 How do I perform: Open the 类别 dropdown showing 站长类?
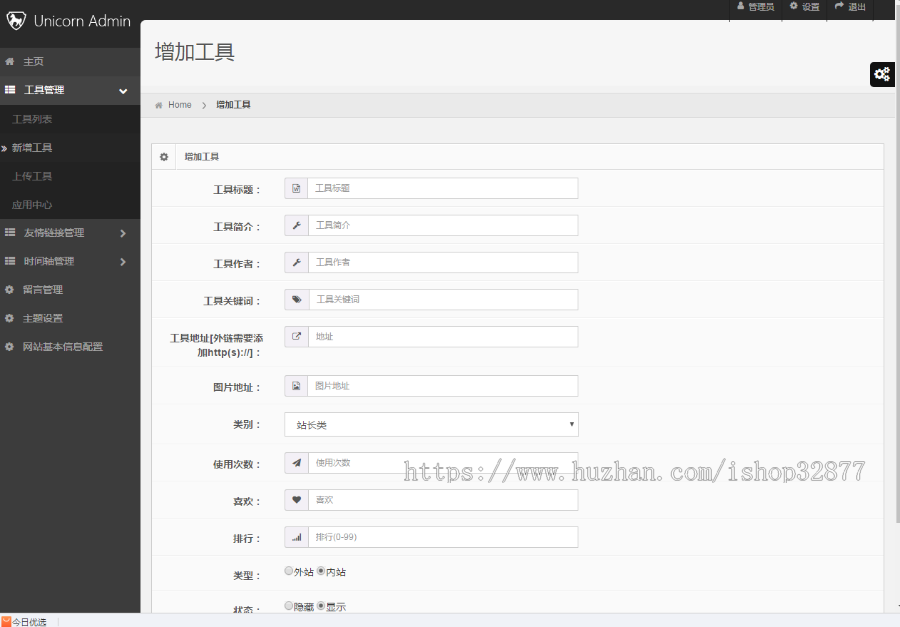point(431,425)
